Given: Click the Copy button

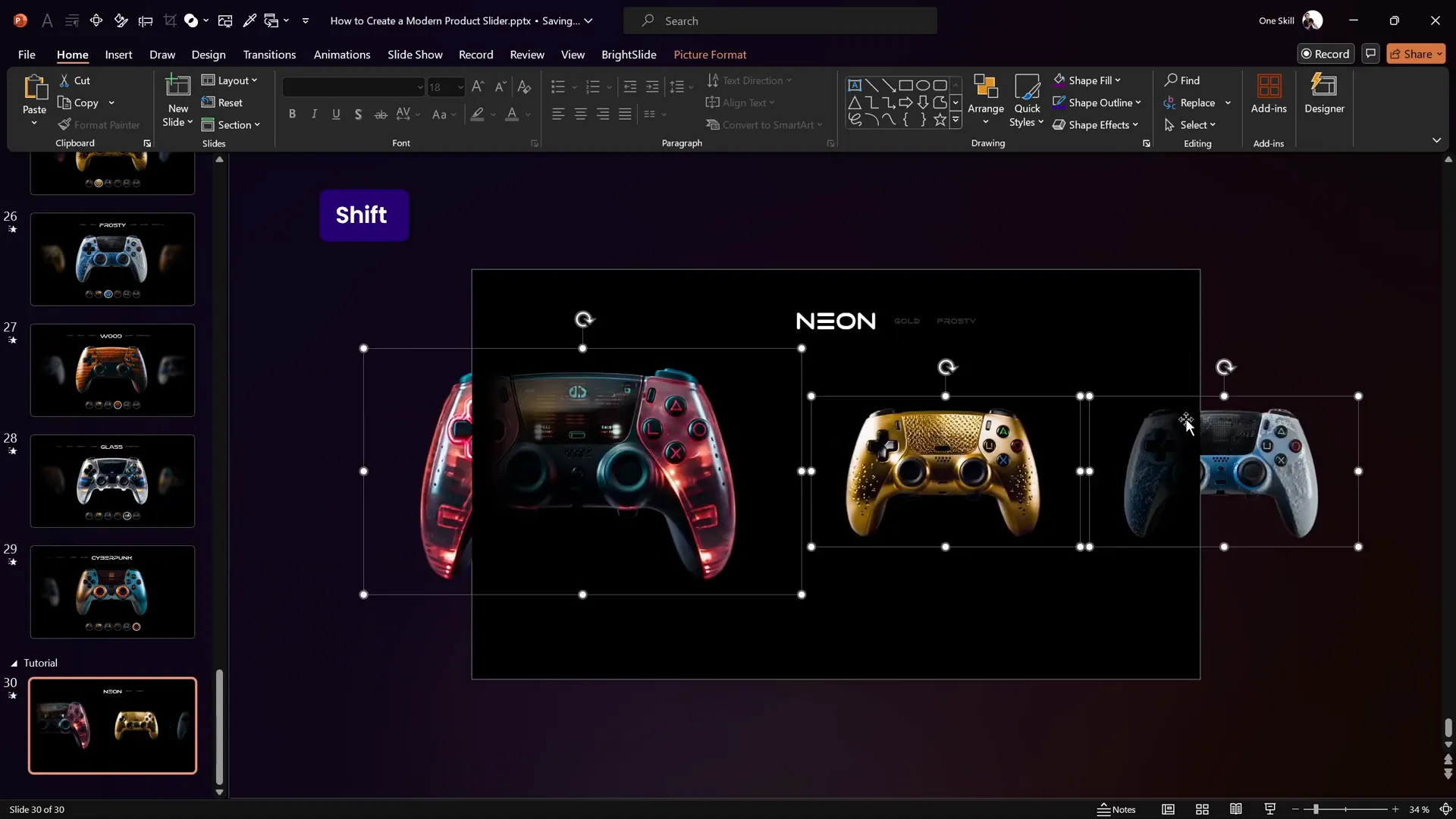Looking at the screenshot, I should (x=79, y=102).
